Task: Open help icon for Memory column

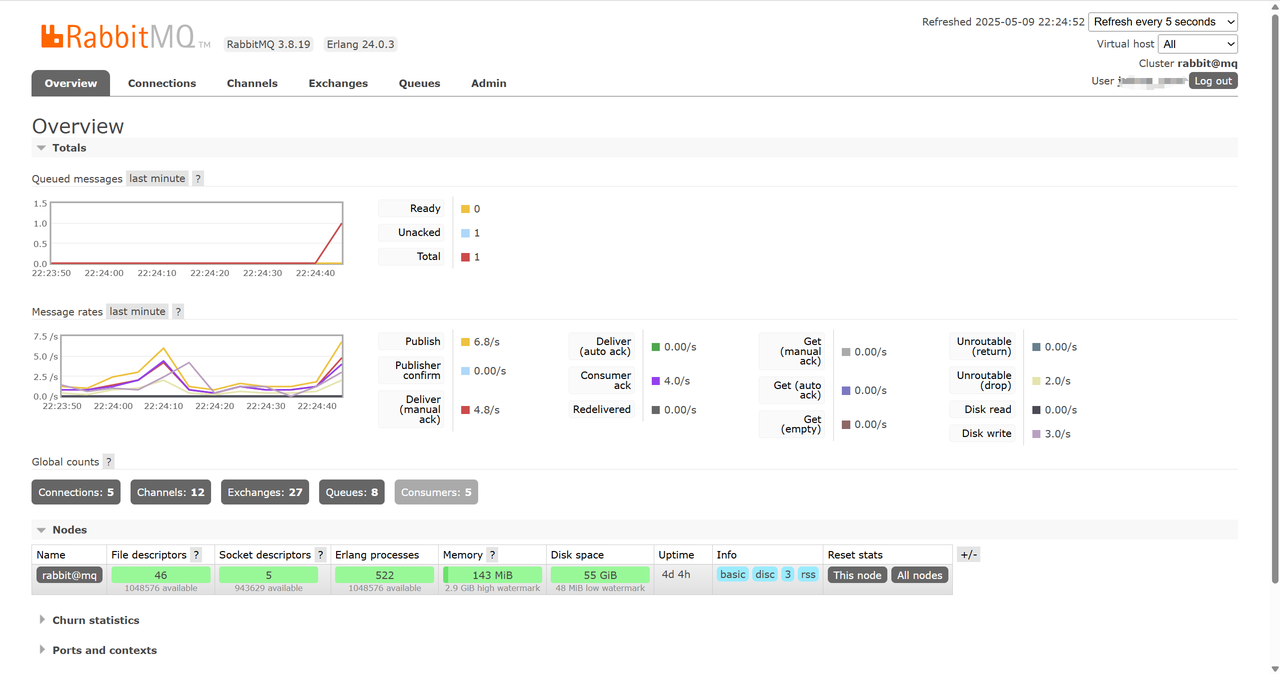Action: pos(492,554)
